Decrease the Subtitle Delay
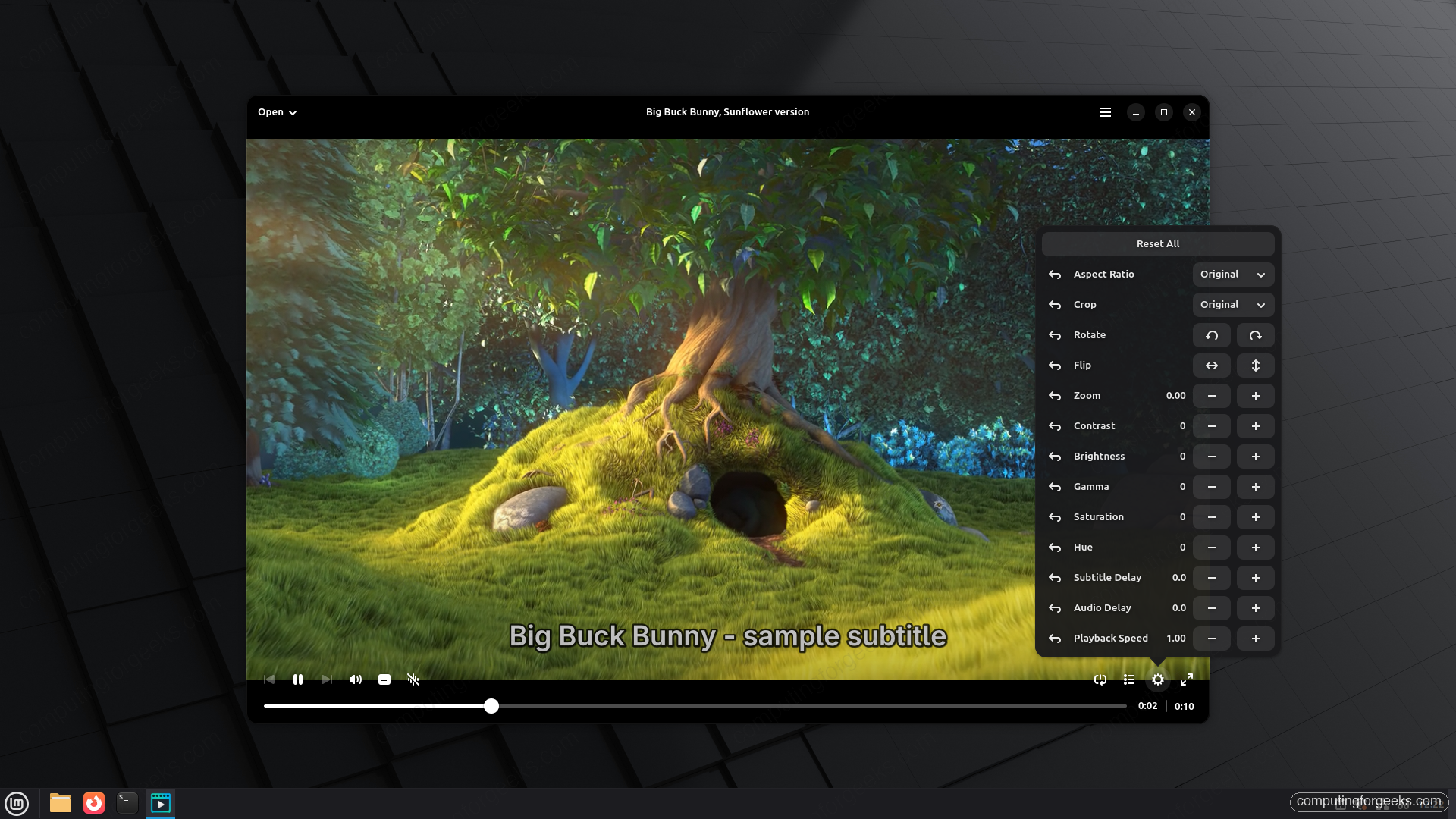The height and width of the screenshot is (819, 1456). click(x=1212, y=578)
